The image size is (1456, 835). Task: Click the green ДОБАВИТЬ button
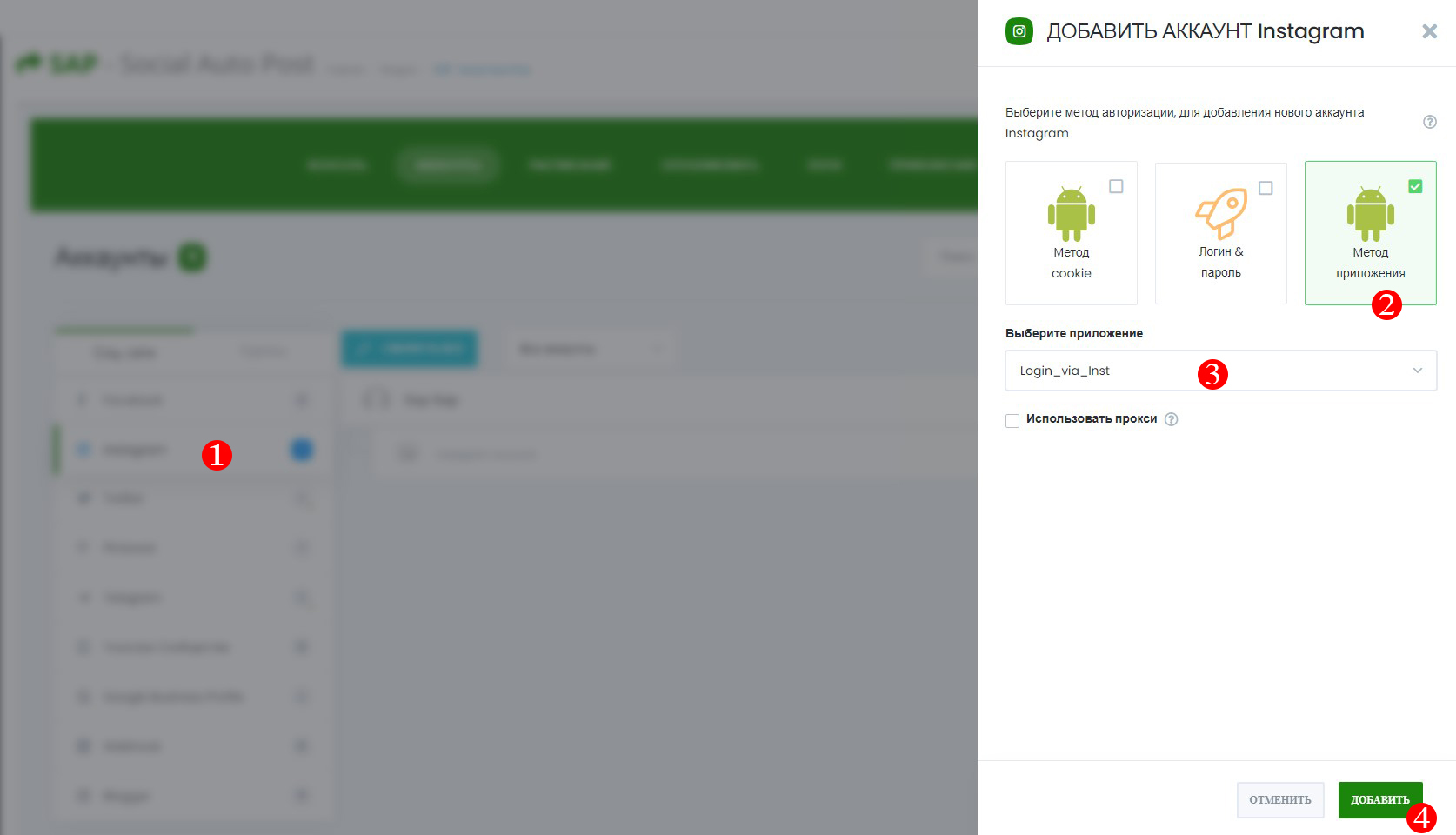point(1380,800)
